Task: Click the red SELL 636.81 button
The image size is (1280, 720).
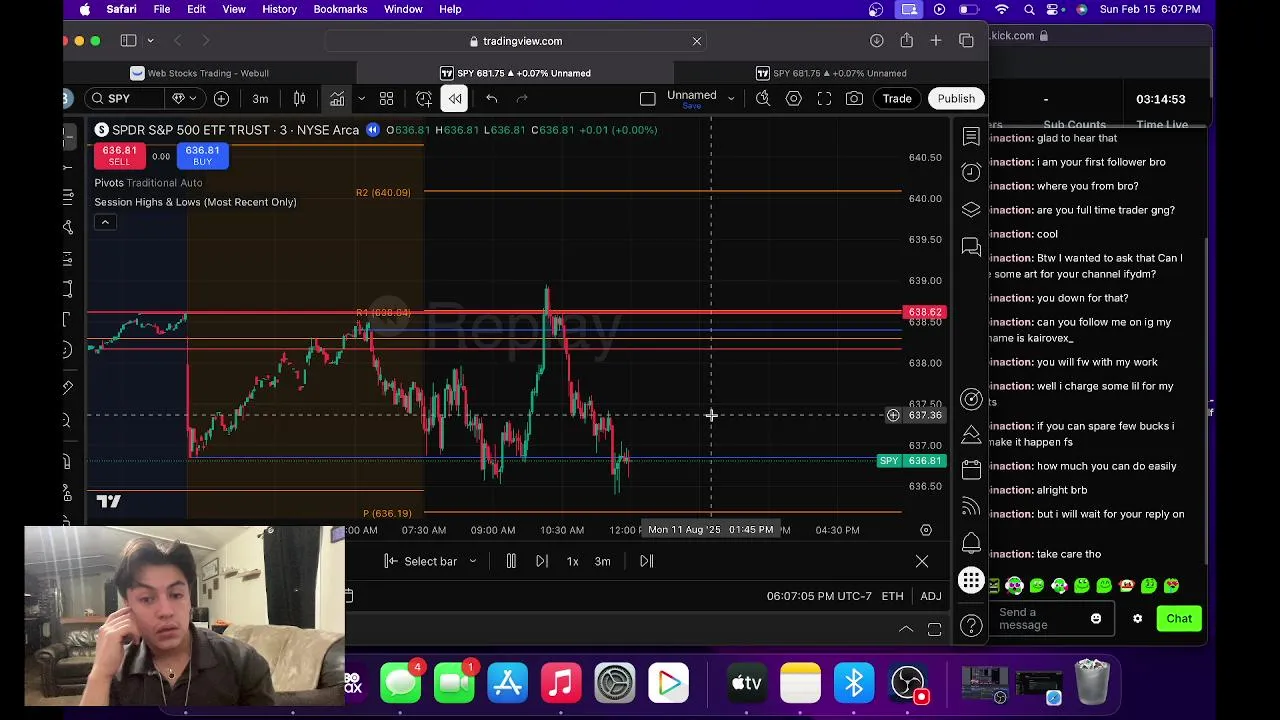Action: (119, 156)
